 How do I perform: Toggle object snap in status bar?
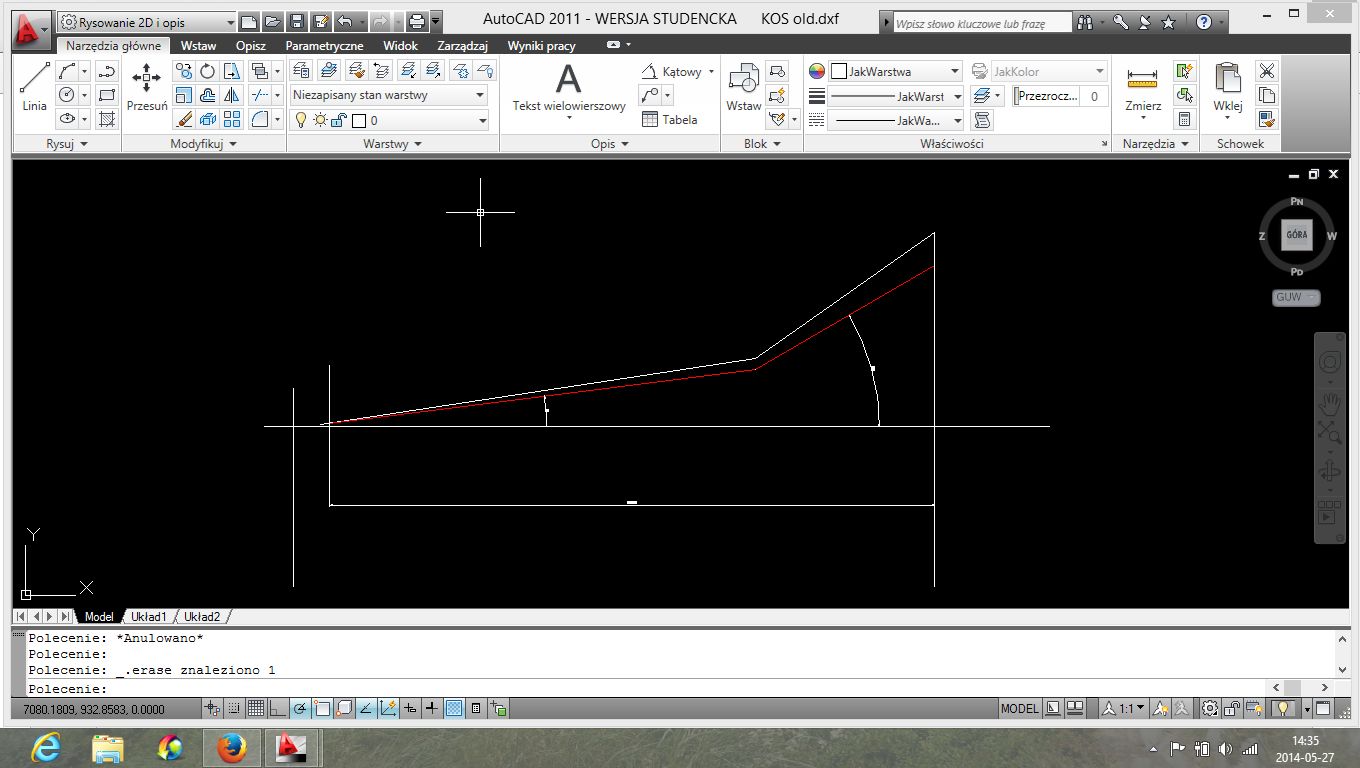pos(322,709)
